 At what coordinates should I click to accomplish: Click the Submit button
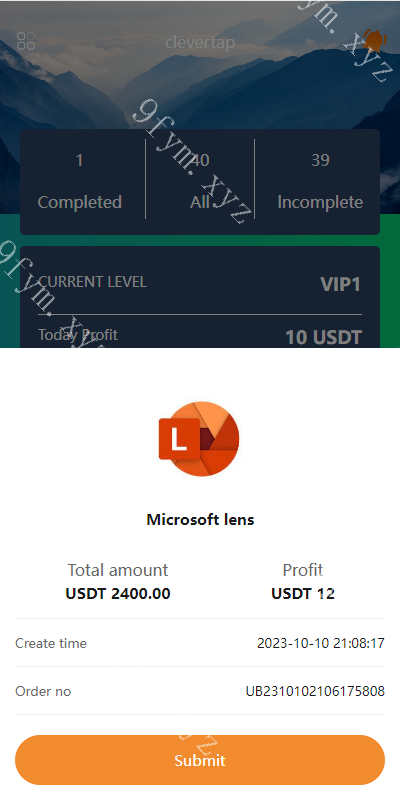pyautogui.click(x=200, y=760)
